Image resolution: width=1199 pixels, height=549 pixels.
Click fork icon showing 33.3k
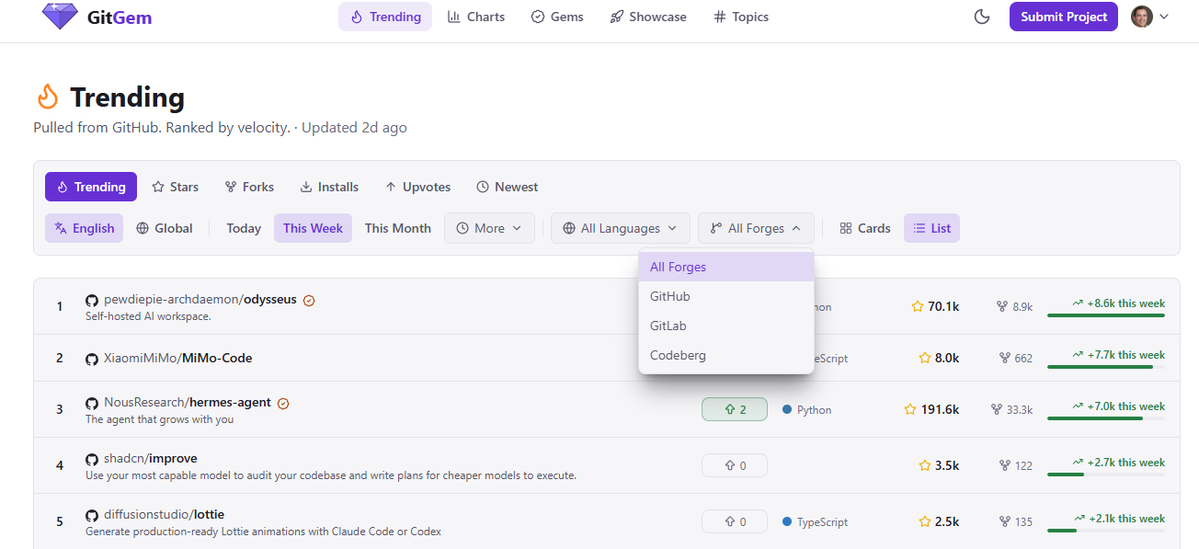996,409
